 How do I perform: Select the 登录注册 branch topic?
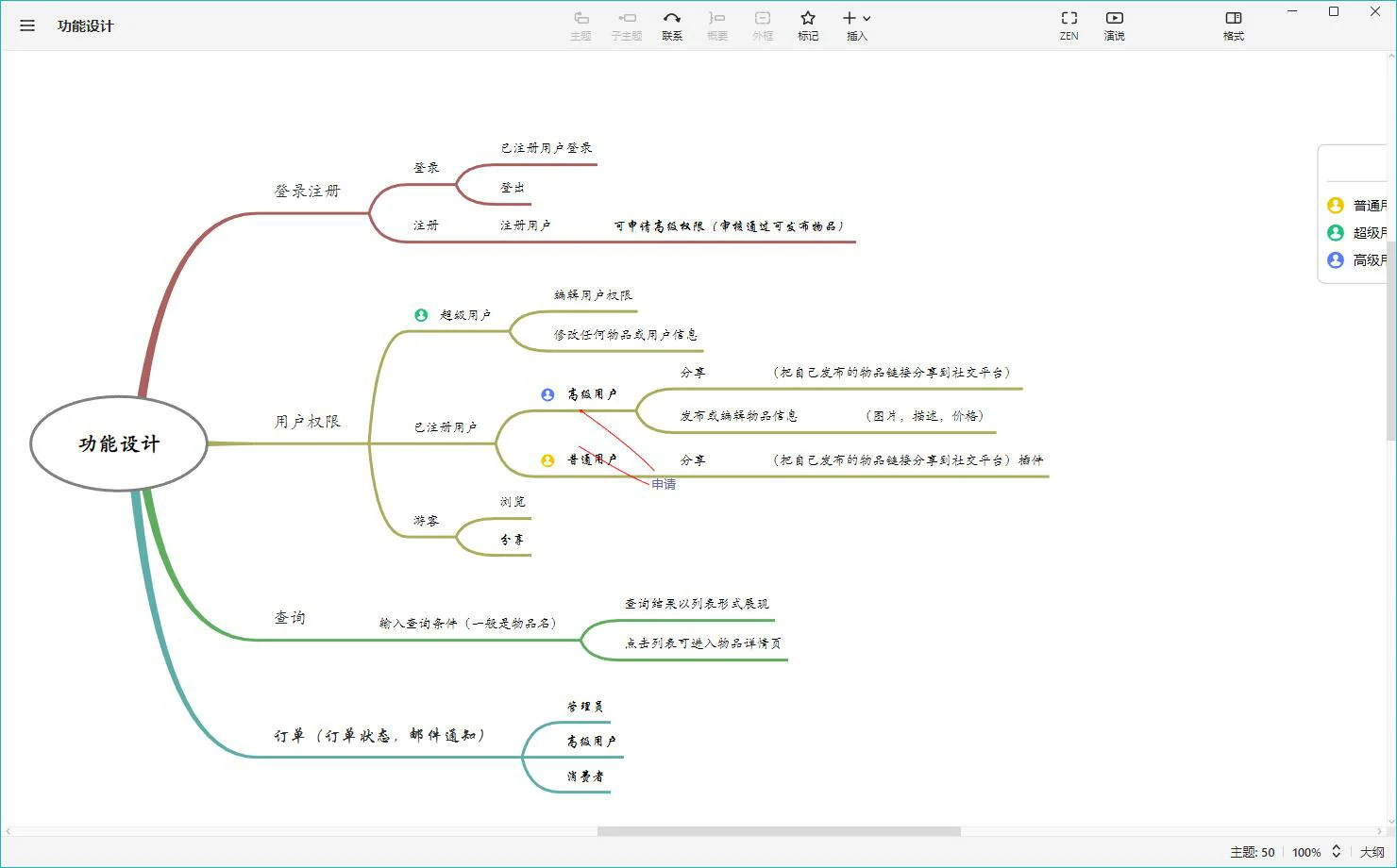point(307,192)
